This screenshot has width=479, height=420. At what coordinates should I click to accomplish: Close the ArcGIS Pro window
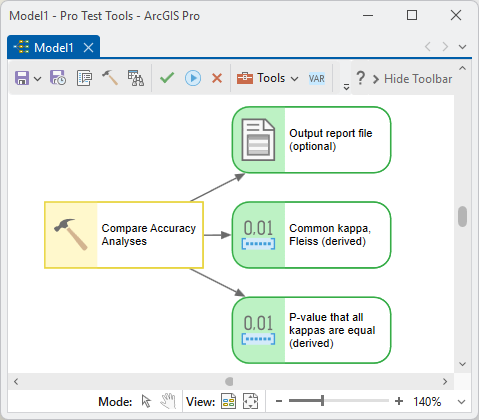[x=456, y=15]
